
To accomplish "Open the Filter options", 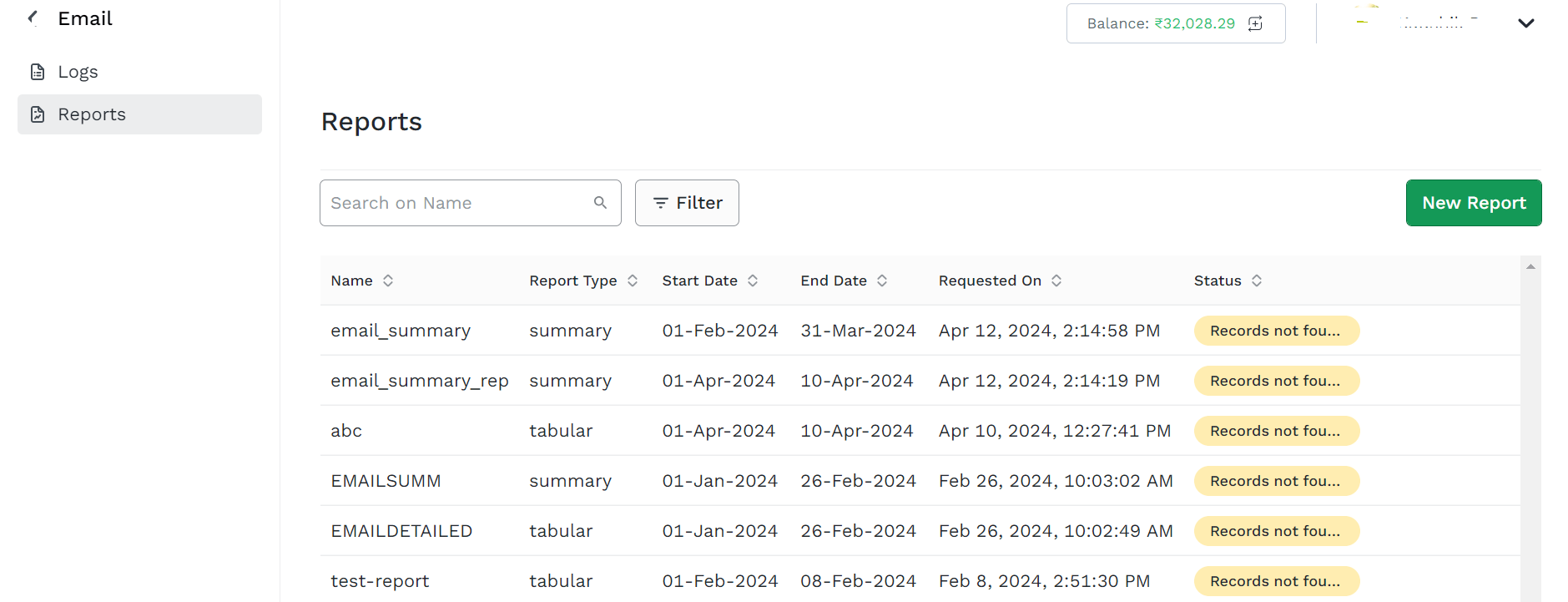I will (x=687, y=203).
